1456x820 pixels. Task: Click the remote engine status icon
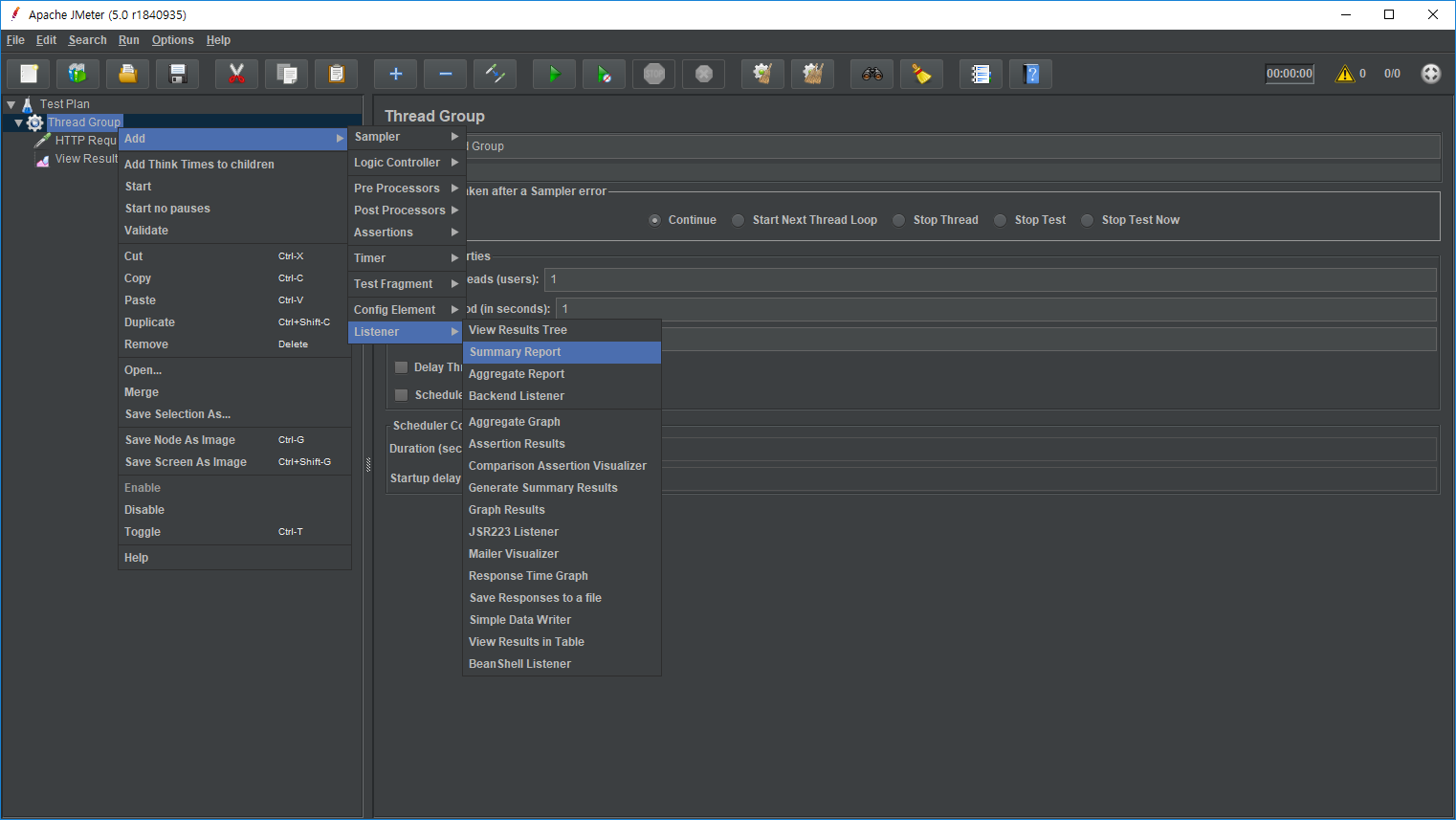coord(1431,74)
